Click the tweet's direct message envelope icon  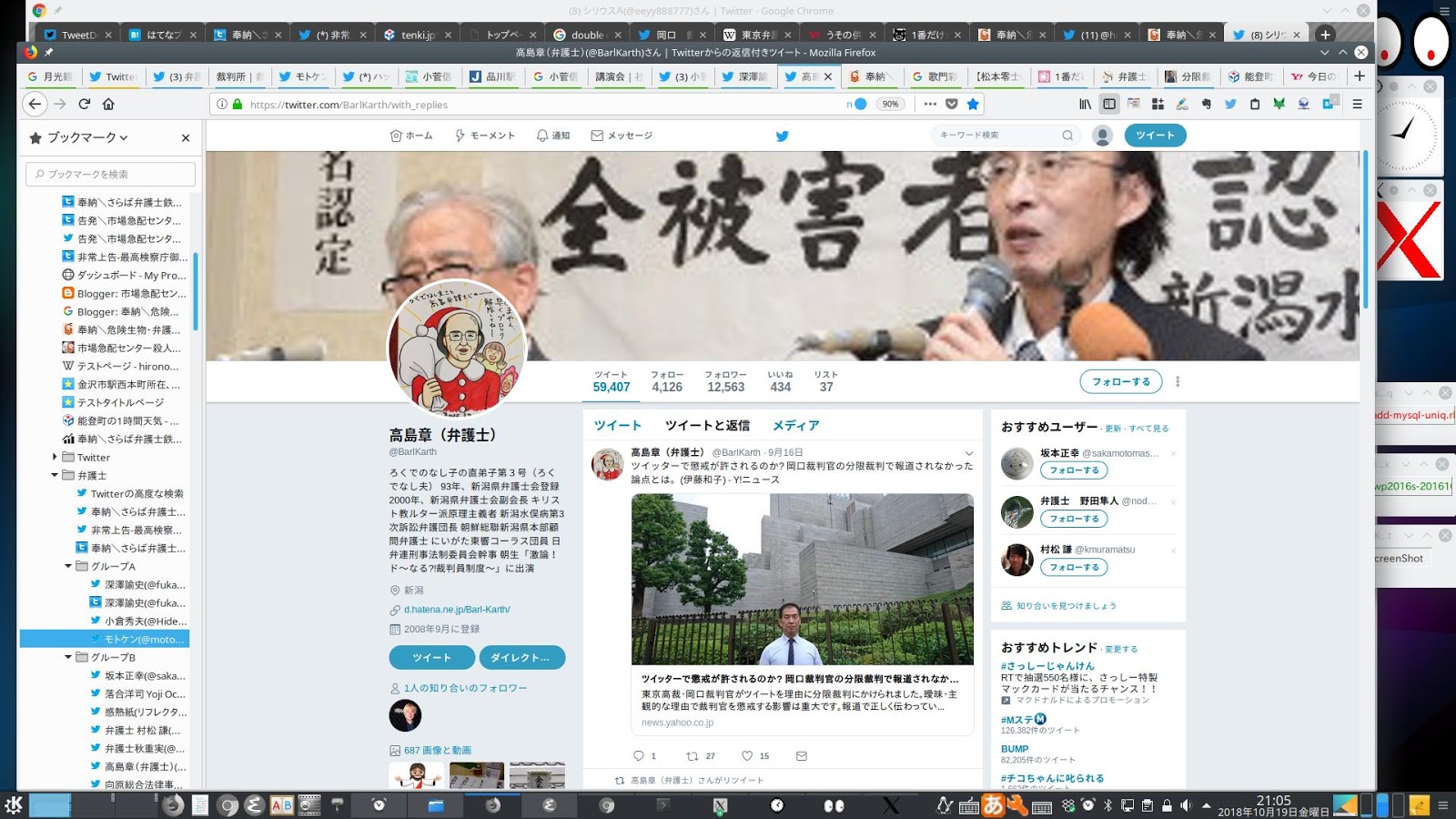[x=801, y=756]
